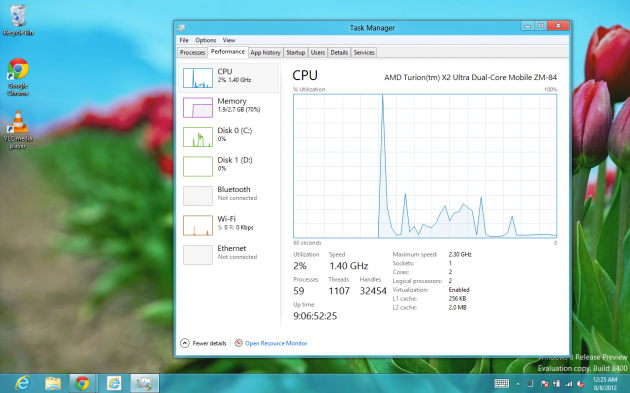Viewport: 630px width, 393px height.
Task: Open the View menu
Action: [x=229, y=40]
